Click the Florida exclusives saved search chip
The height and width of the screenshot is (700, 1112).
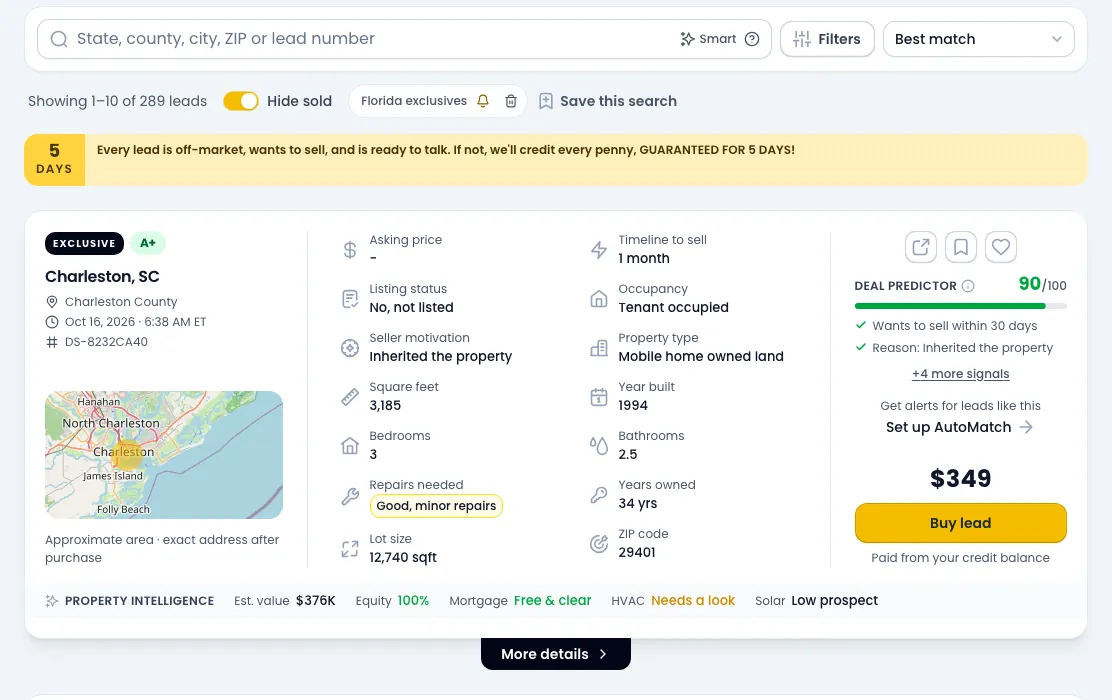(x=413, y=101)
